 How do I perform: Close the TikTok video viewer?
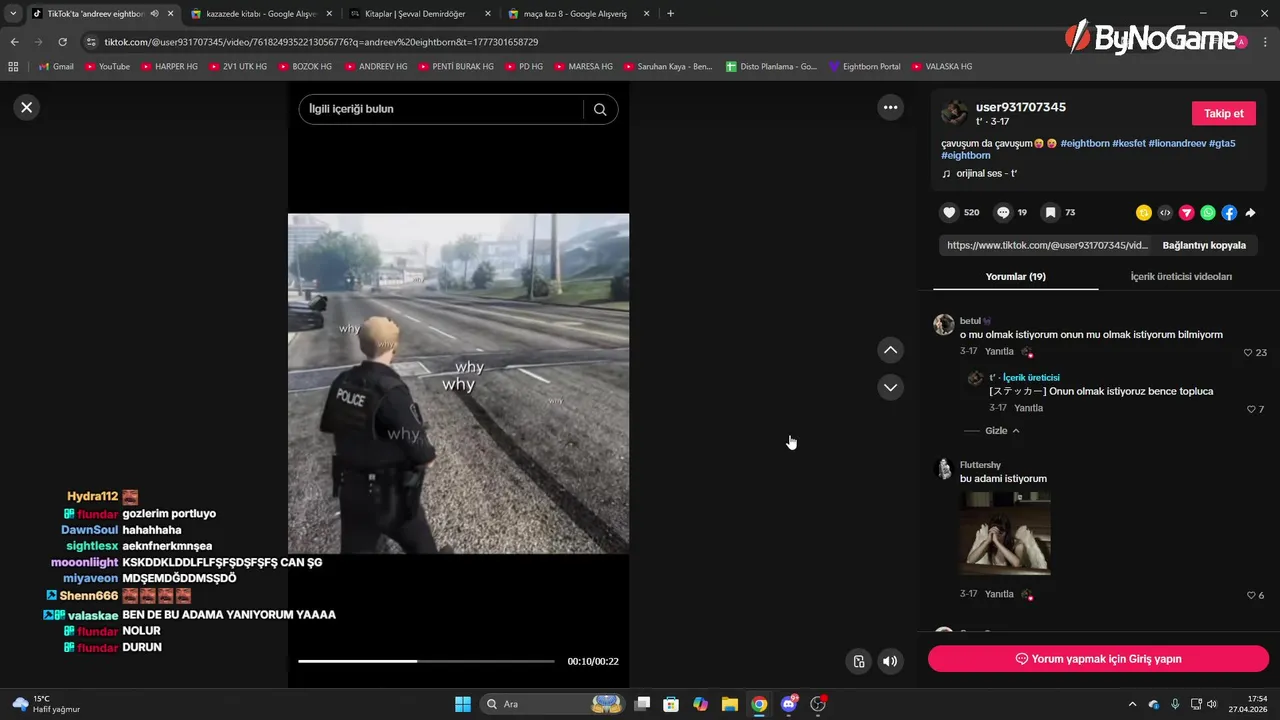[27, 107]
